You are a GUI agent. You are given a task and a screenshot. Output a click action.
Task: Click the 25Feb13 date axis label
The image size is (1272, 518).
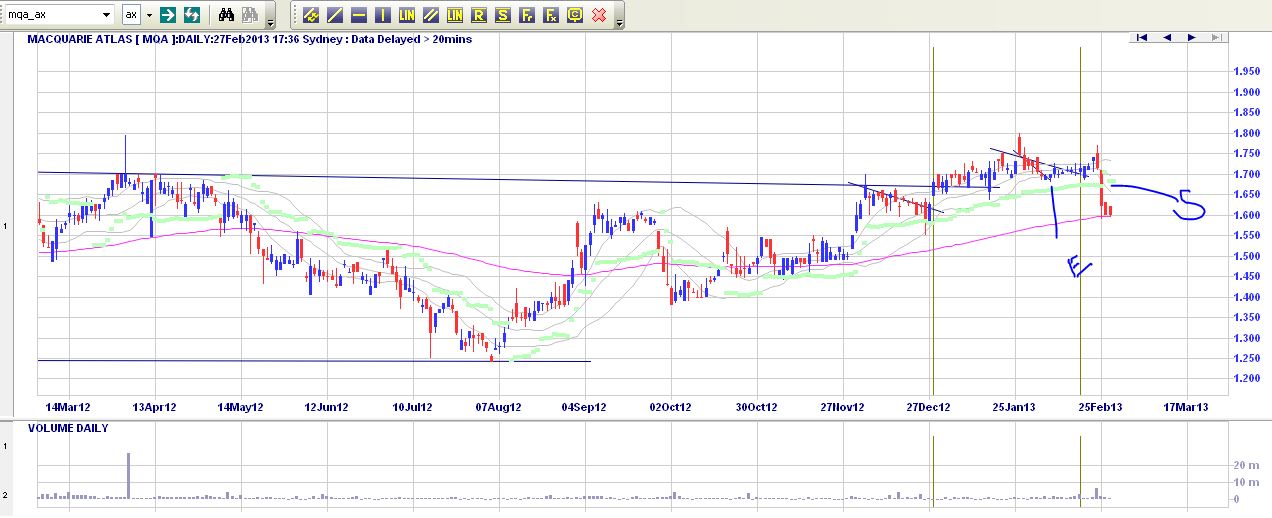point(1100,408)
